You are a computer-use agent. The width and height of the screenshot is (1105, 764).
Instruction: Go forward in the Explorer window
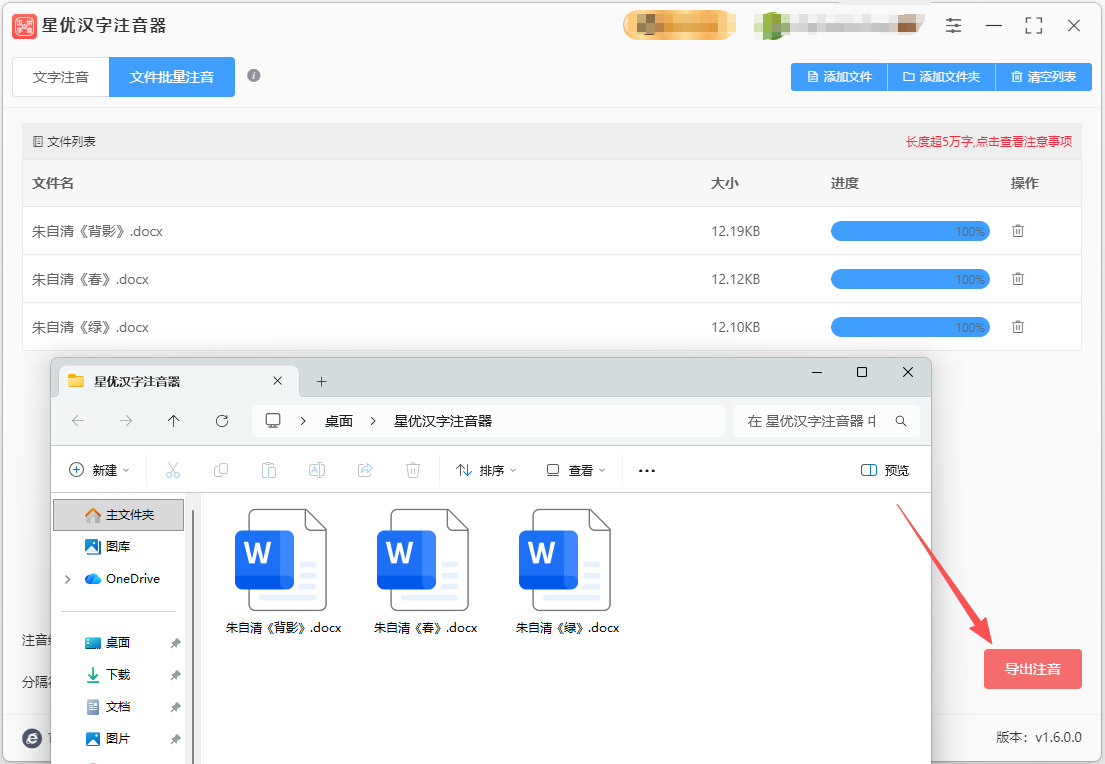(126, 421)
